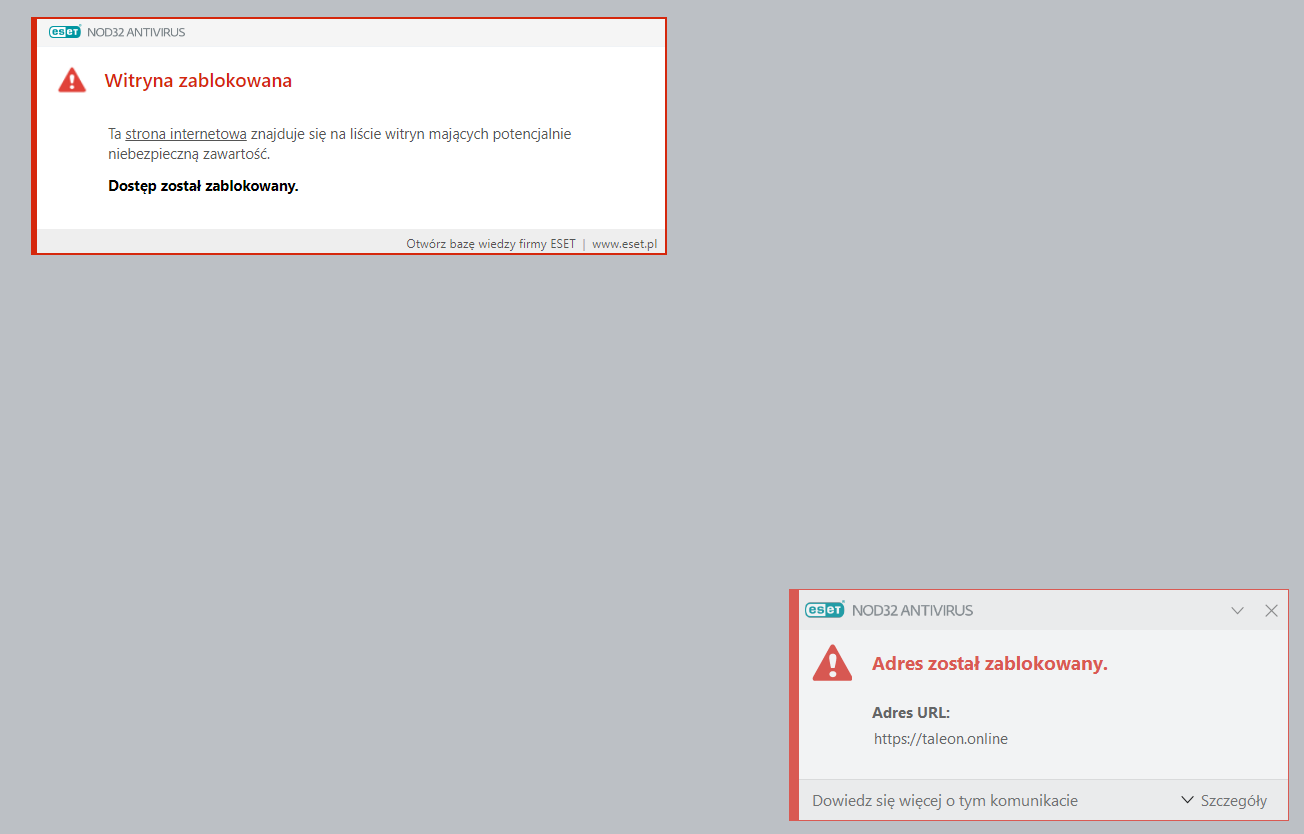
Task: Click the warning triangle in the notification popup
Action: (832, 663)
